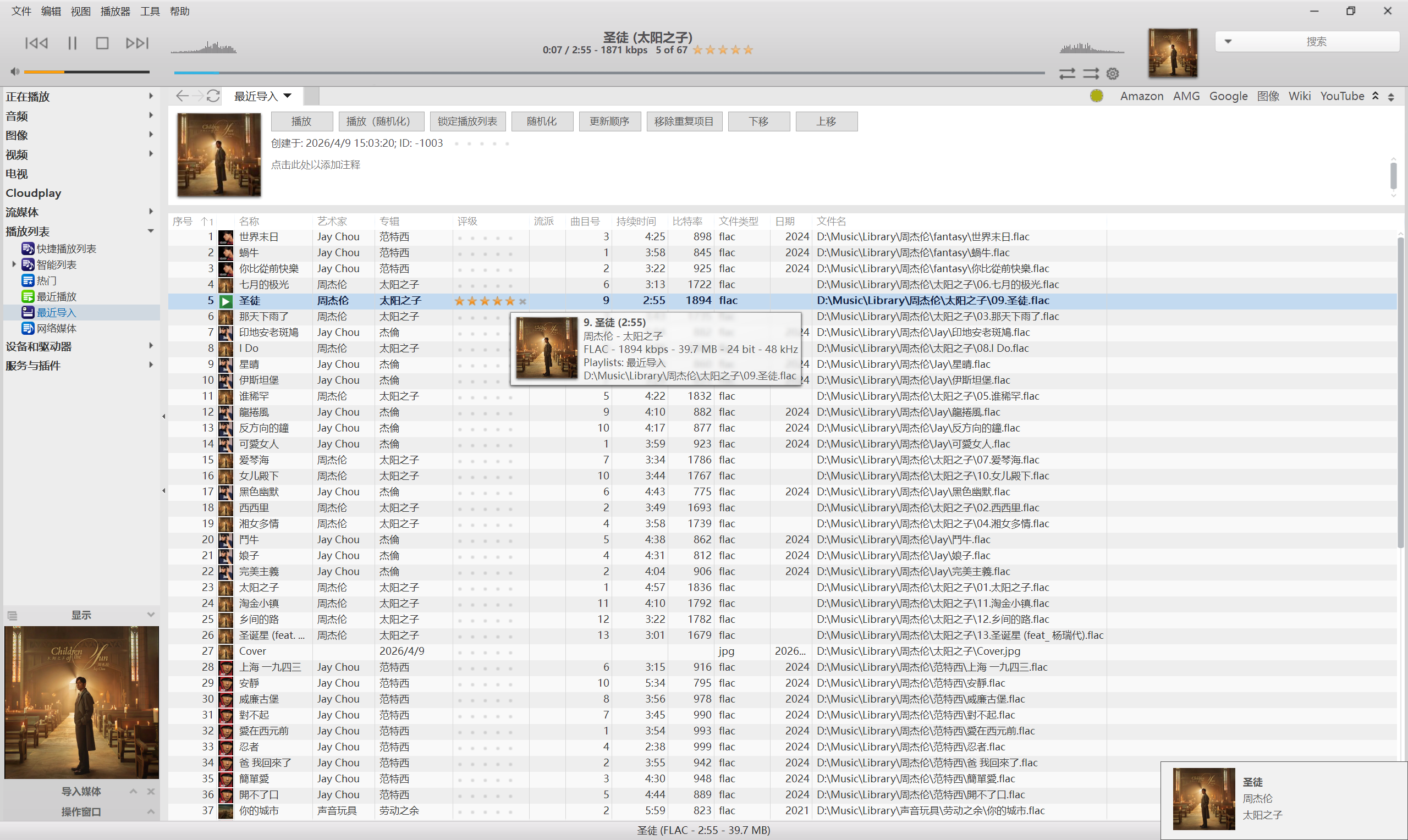Image resolution: width=1408 pixels, height=840 pixels.
Task: Click the 移除重复项目 button
Action: pyautogui.click(x=684, y=121)
